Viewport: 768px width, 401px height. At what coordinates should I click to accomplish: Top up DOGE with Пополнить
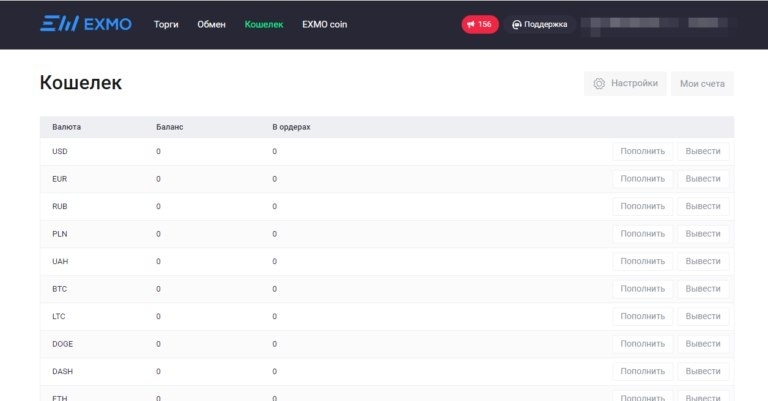(643, 344)
